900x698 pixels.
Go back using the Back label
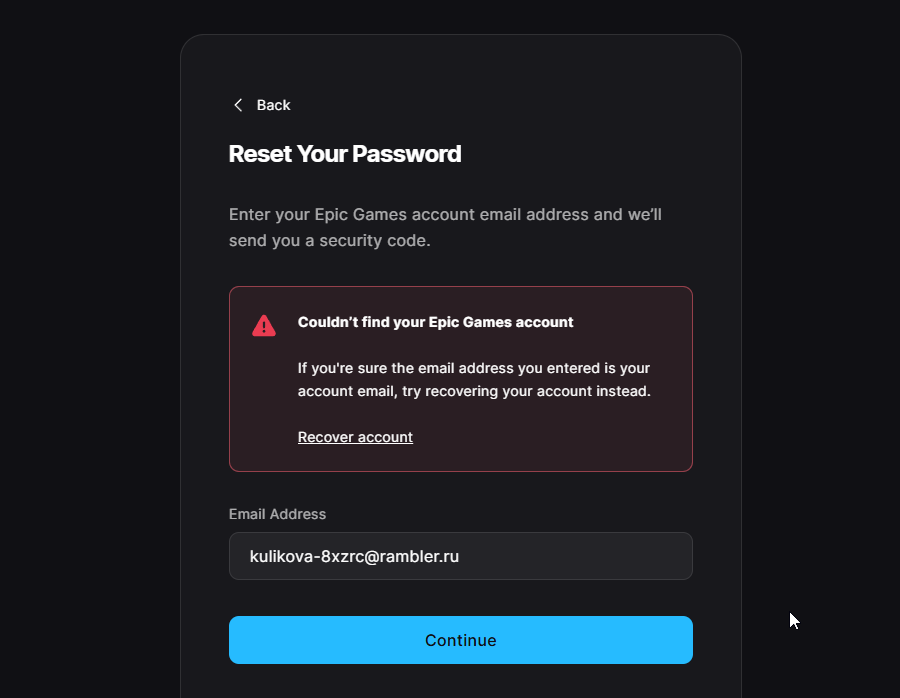coord(273,105)
